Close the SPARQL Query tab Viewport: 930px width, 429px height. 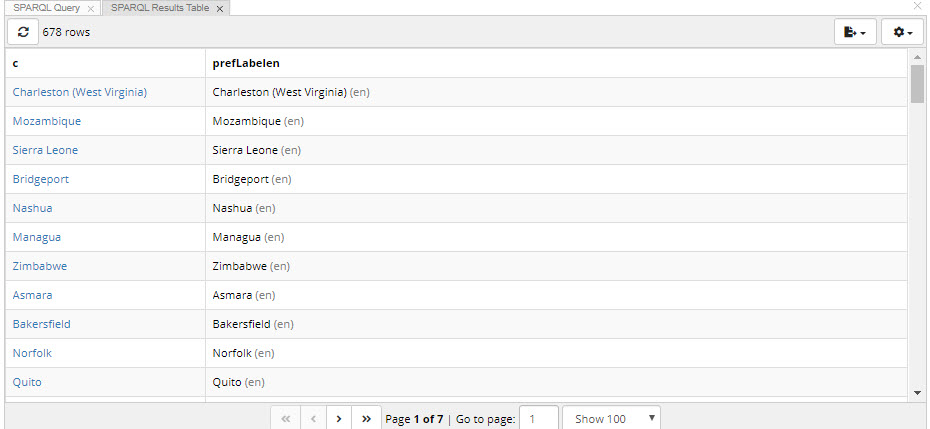tap(91, 8)
